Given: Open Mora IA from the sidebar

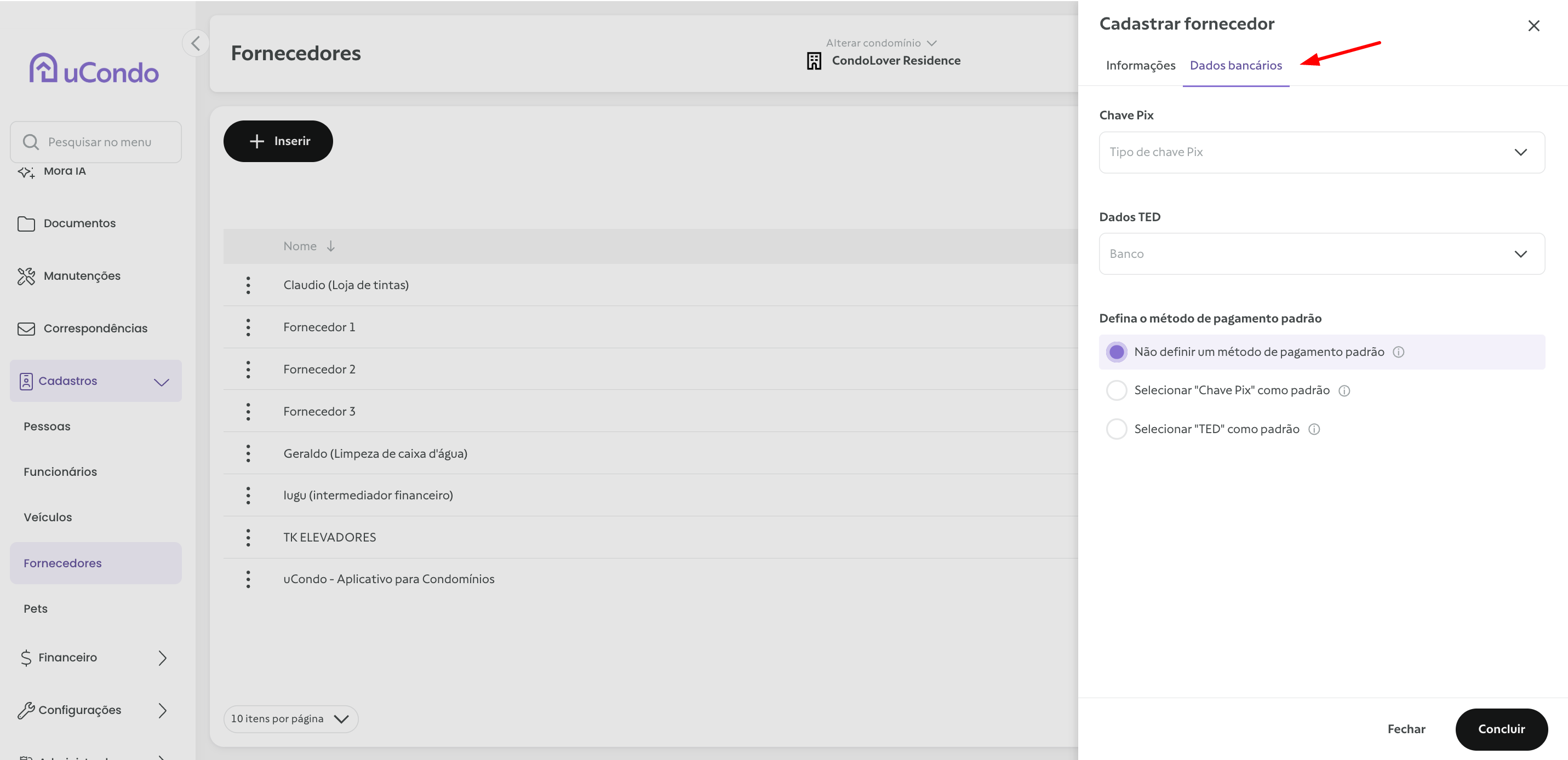Looking at the screenshot, I should coord(65,171).
